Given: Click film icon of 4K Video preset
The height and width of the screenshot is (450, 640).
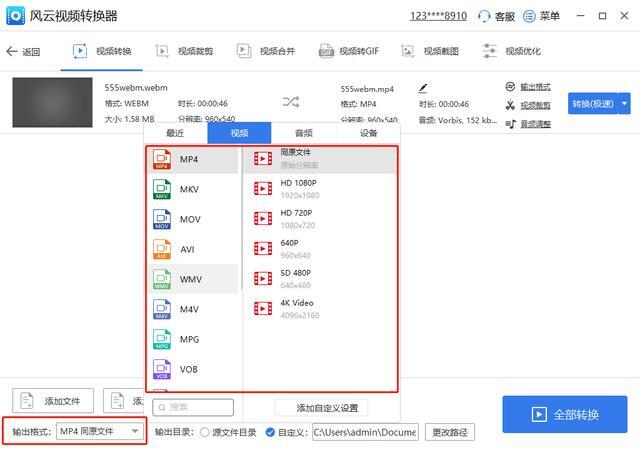Looking at the screenshot, I should pyautogui.click(x=263, y=308).
